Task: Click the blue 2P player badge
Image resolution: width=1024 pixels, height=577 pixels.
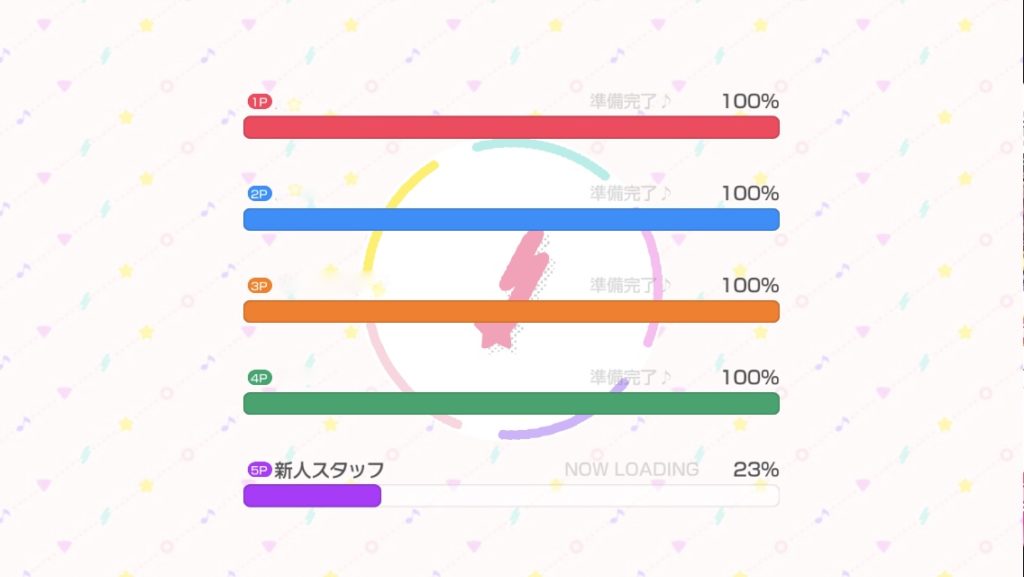Action: click(x=259, y=194)
